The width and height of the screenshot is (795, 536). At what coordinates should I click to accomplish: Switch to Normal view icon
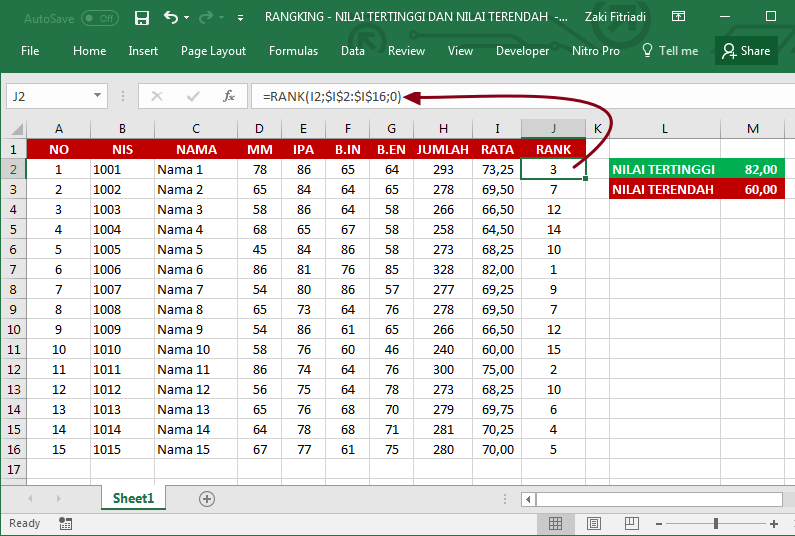click(x=555, y=523)
